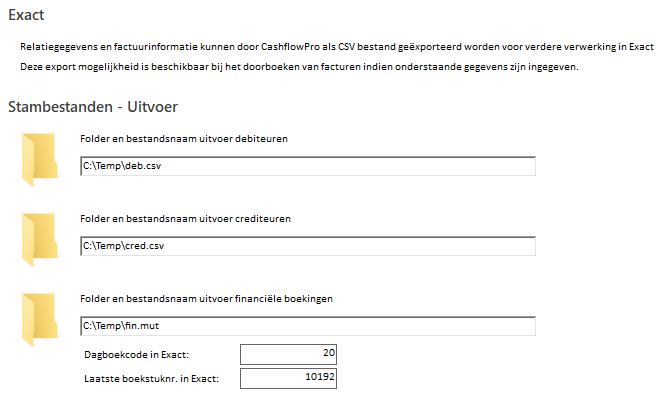Click the C:\Temp\deb.csv path field

coord(308,166)
